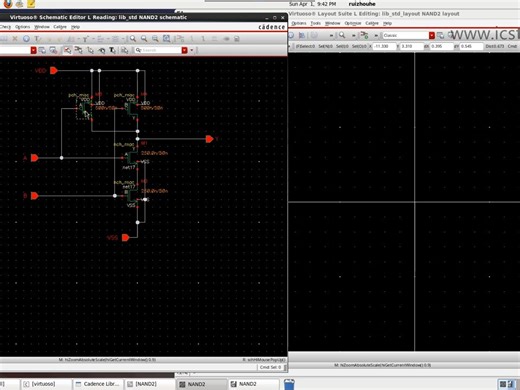520x390 pixels.
Task: Click the save disk icon in schematic toolbar
Action: coord(237,39)
